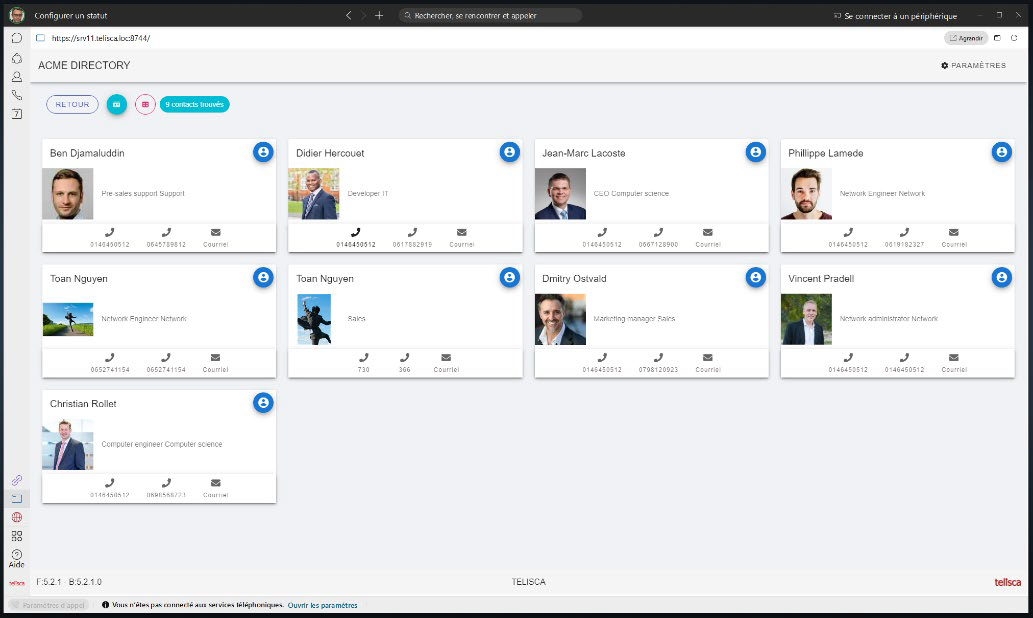Screen dimensions: 1033x618
Task: Switch to table view with the pink icon
Action: (x=145, y=104)
